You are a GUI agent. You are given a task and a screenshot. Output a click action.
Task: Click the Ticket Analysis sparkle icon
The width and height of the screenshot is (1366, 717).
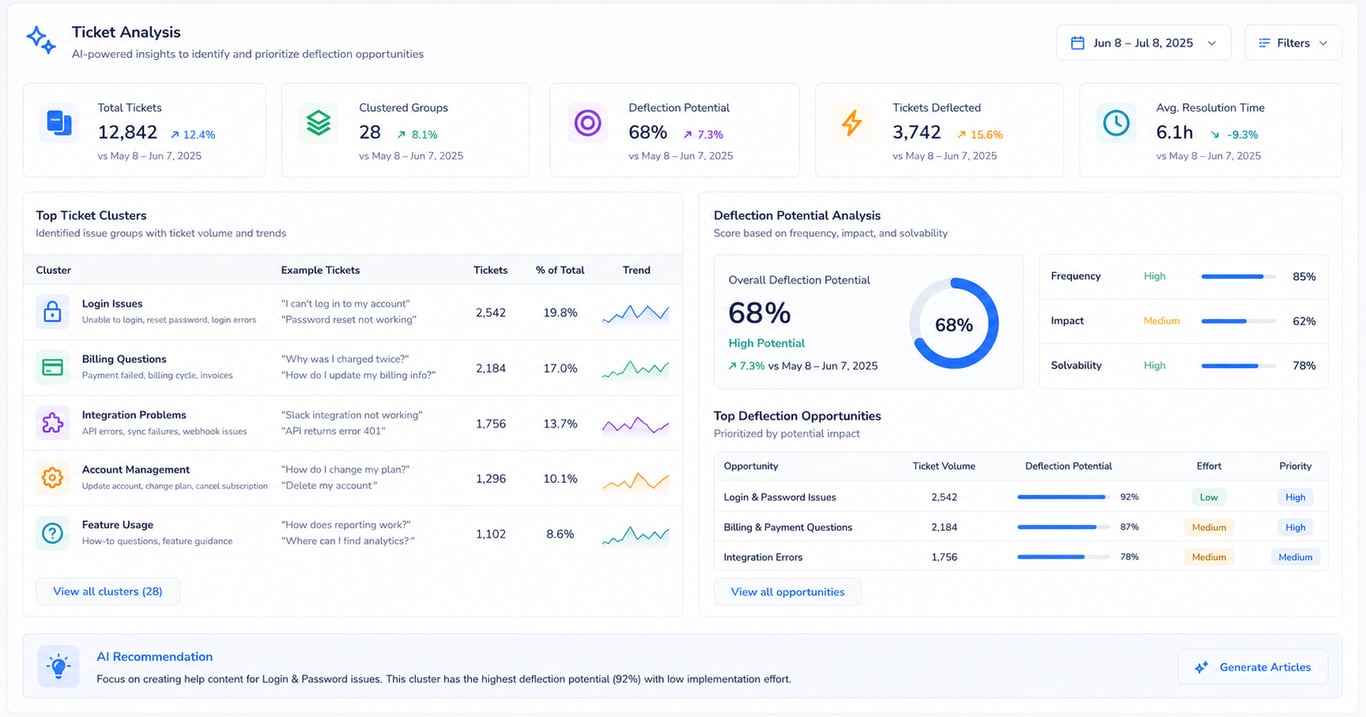point(41,40)
